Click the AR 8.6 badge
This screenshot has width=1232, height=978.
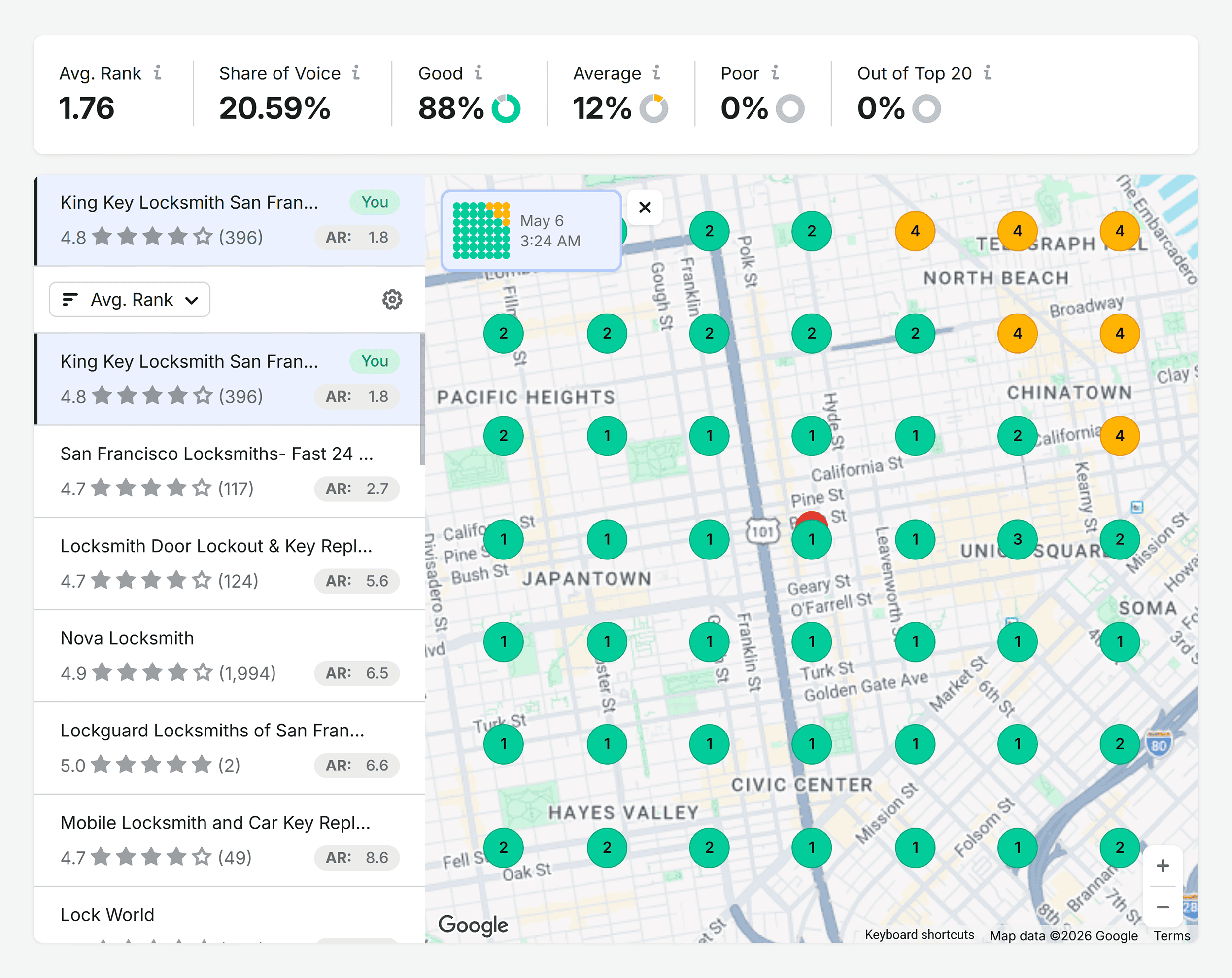(x=357, y=857)
